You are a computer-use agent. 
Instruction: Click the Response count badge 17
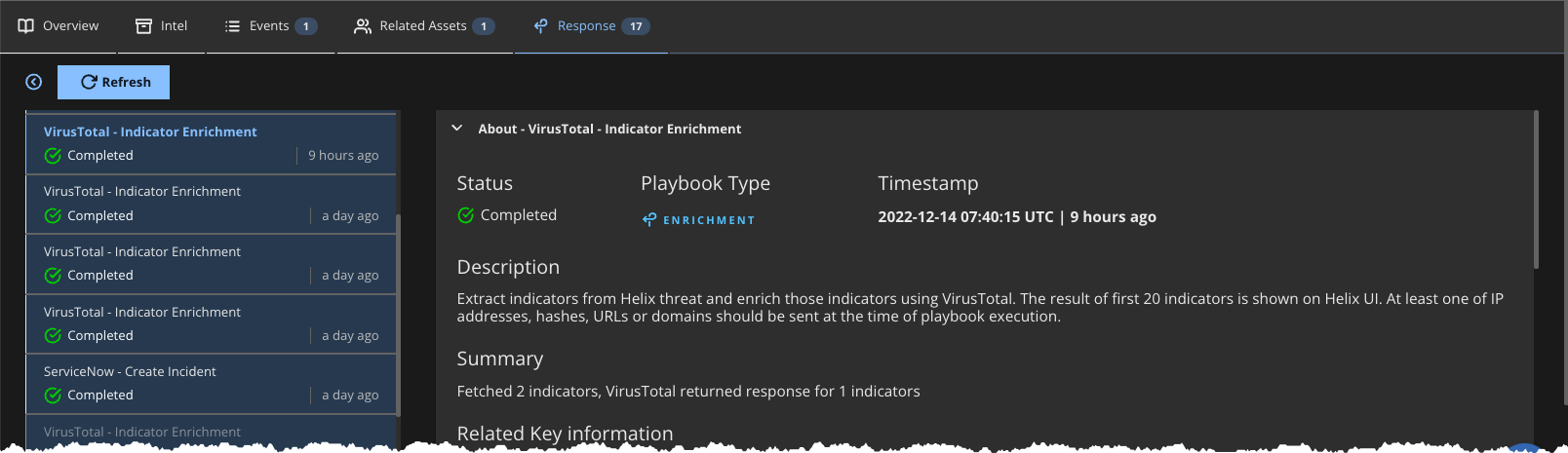coord(636,26)
